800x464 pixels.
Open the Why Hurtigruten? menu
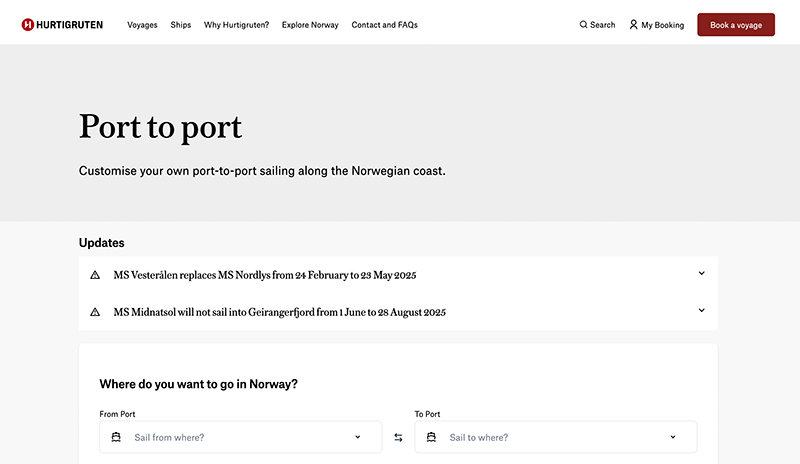[236, 25]
